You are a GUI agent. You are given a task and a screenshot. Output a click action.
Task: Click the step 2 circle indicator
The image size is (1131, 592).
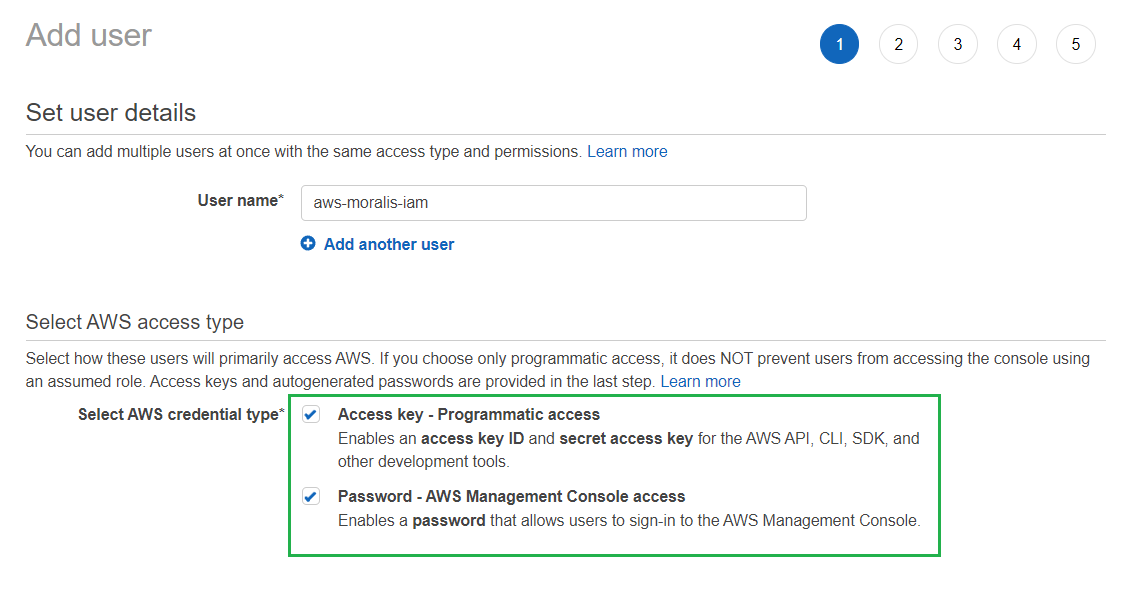tap(898, 44)
